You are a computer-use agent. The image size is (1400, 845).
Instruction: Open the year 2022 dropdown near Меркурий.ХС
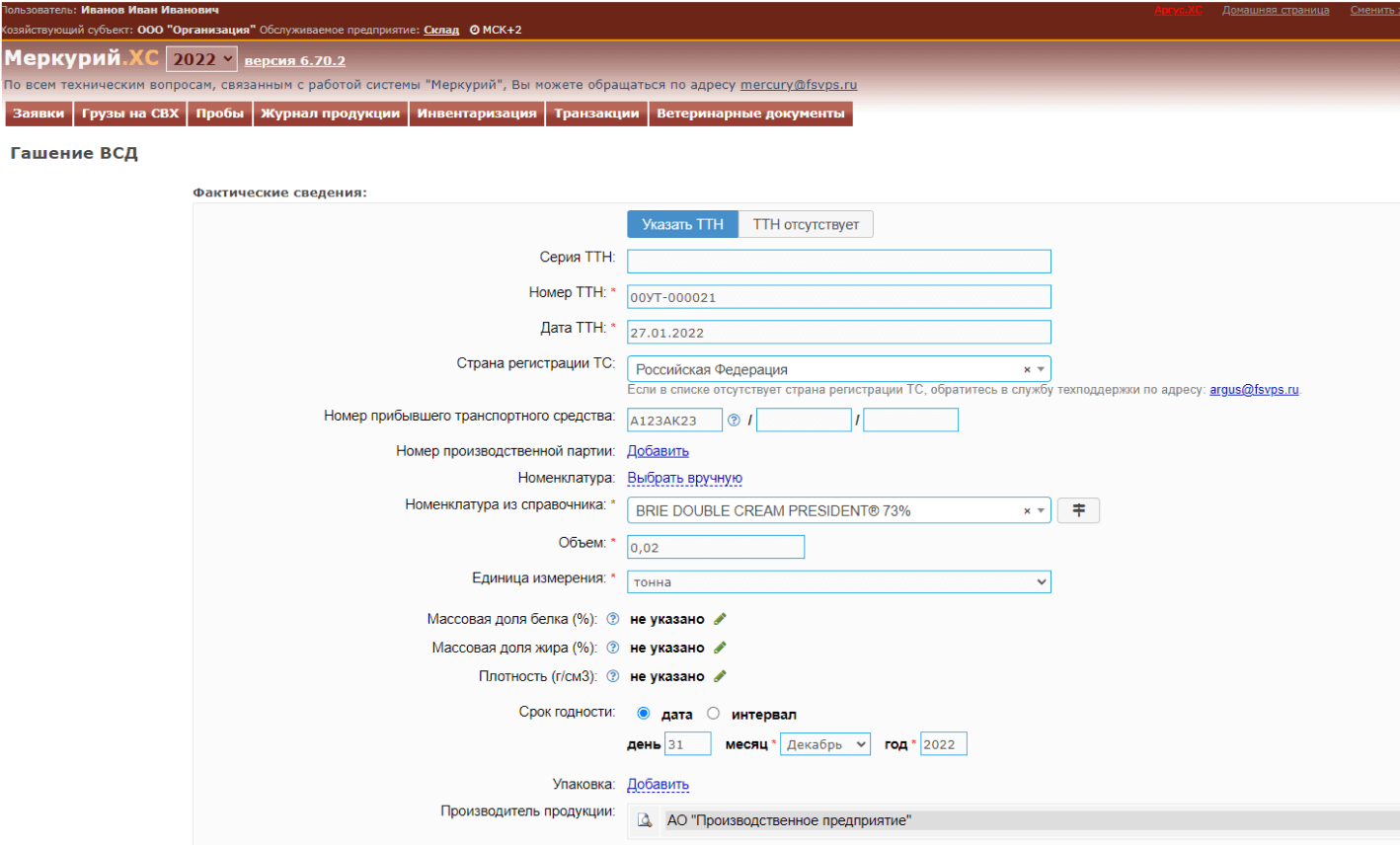201,59
